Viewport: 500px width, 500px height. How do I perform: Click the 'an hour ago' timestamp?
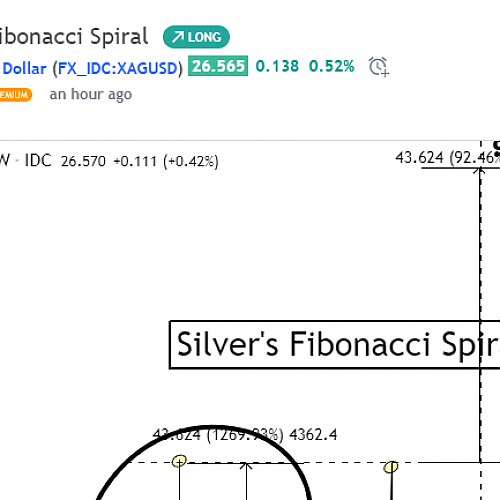click(x=91, y=95)
